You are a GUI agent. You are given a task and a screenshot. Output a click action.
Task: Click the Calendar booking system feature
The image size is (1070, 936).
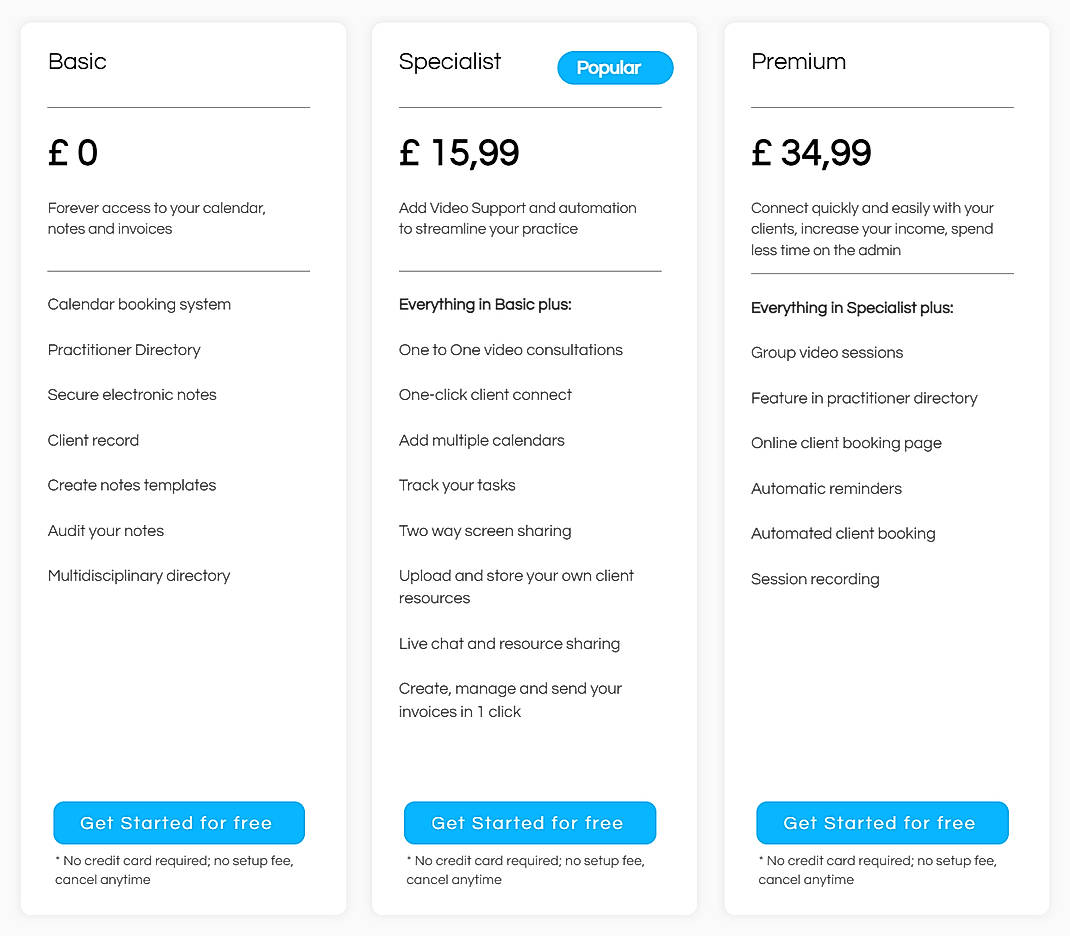139,304
